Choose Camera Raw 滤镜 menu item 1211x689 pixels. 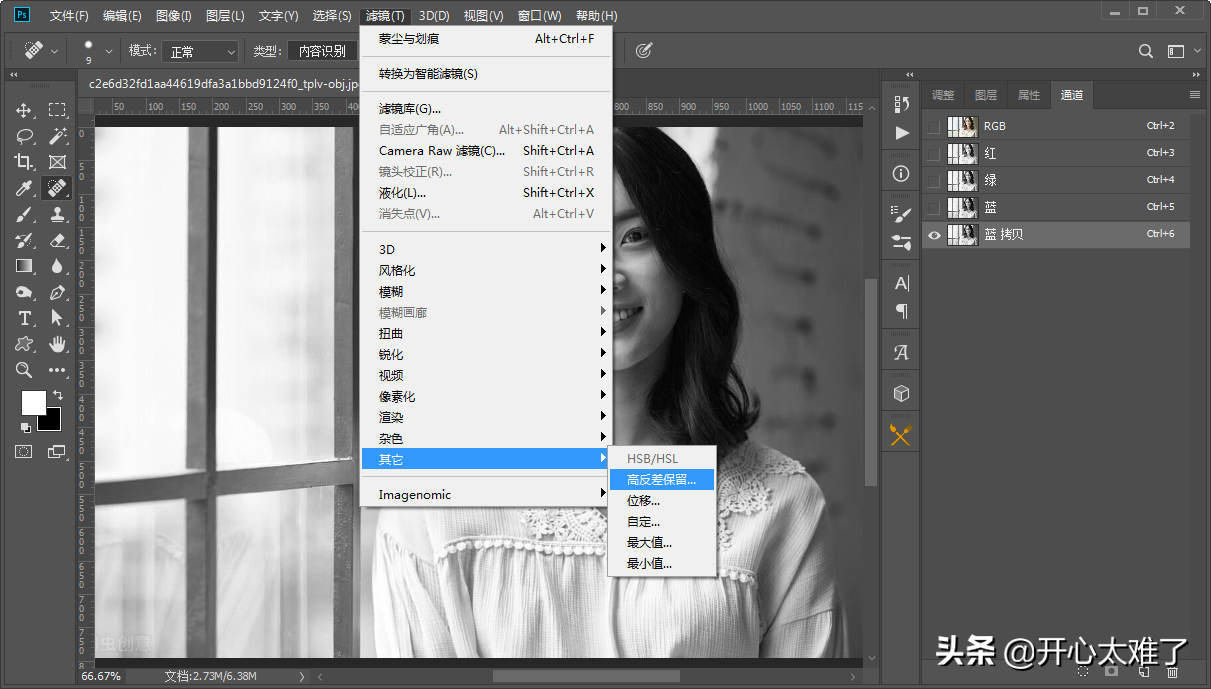pyautogui.click(x=486, y=150)
